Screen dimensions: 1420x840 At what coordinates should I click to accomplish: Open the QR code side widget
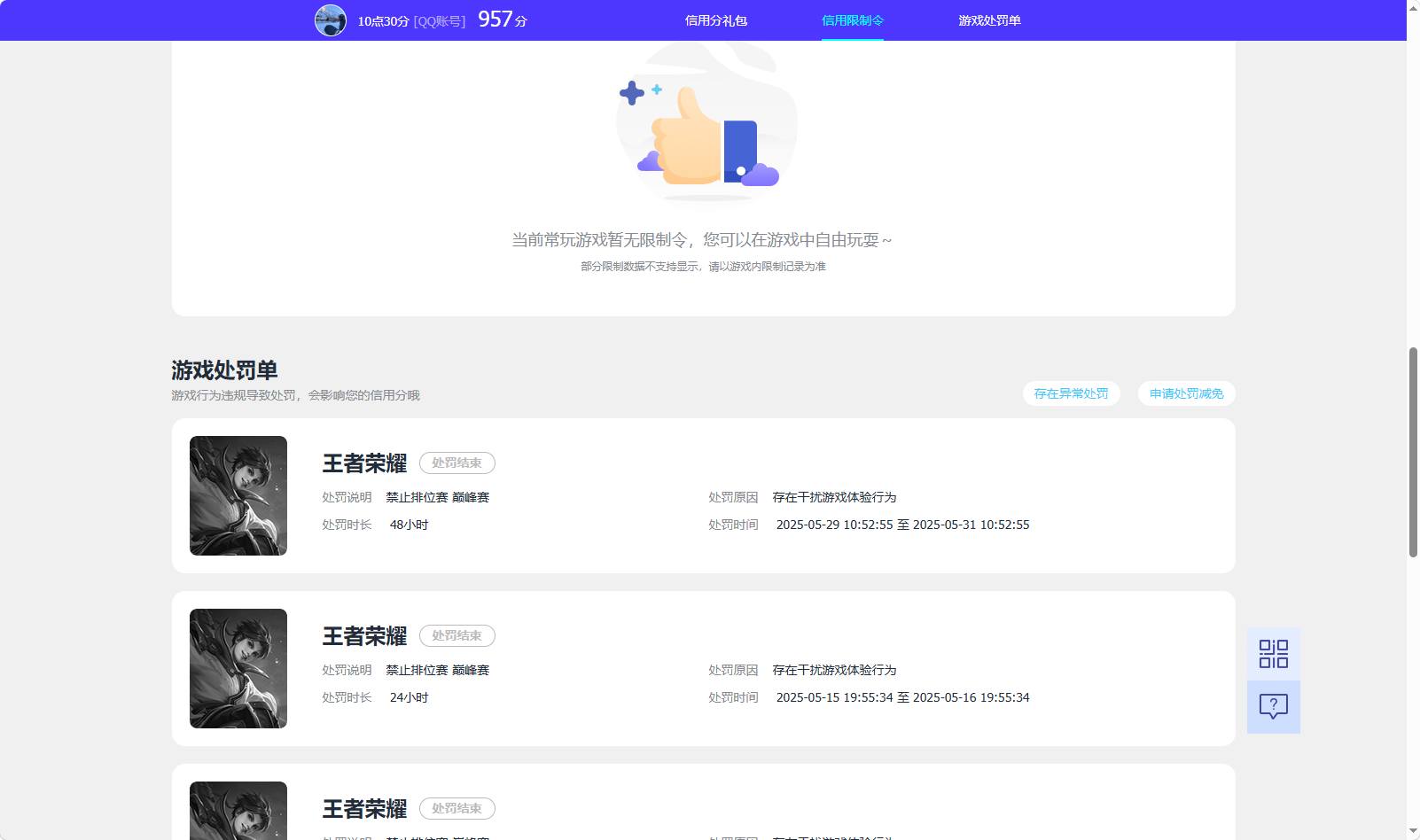1274,654
